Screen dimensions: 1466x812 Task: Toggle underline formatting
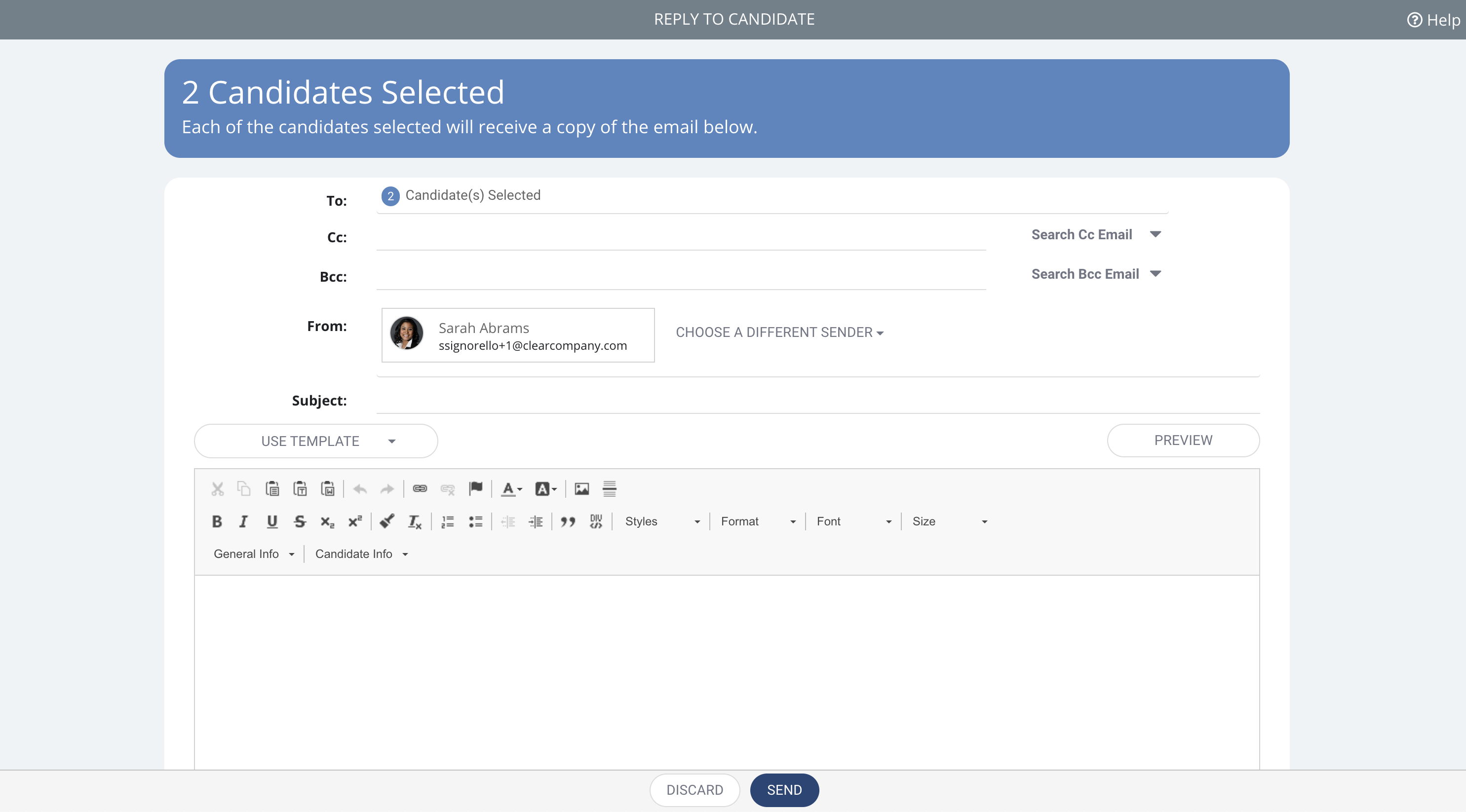pyautogui.click(x=272, y=521)
